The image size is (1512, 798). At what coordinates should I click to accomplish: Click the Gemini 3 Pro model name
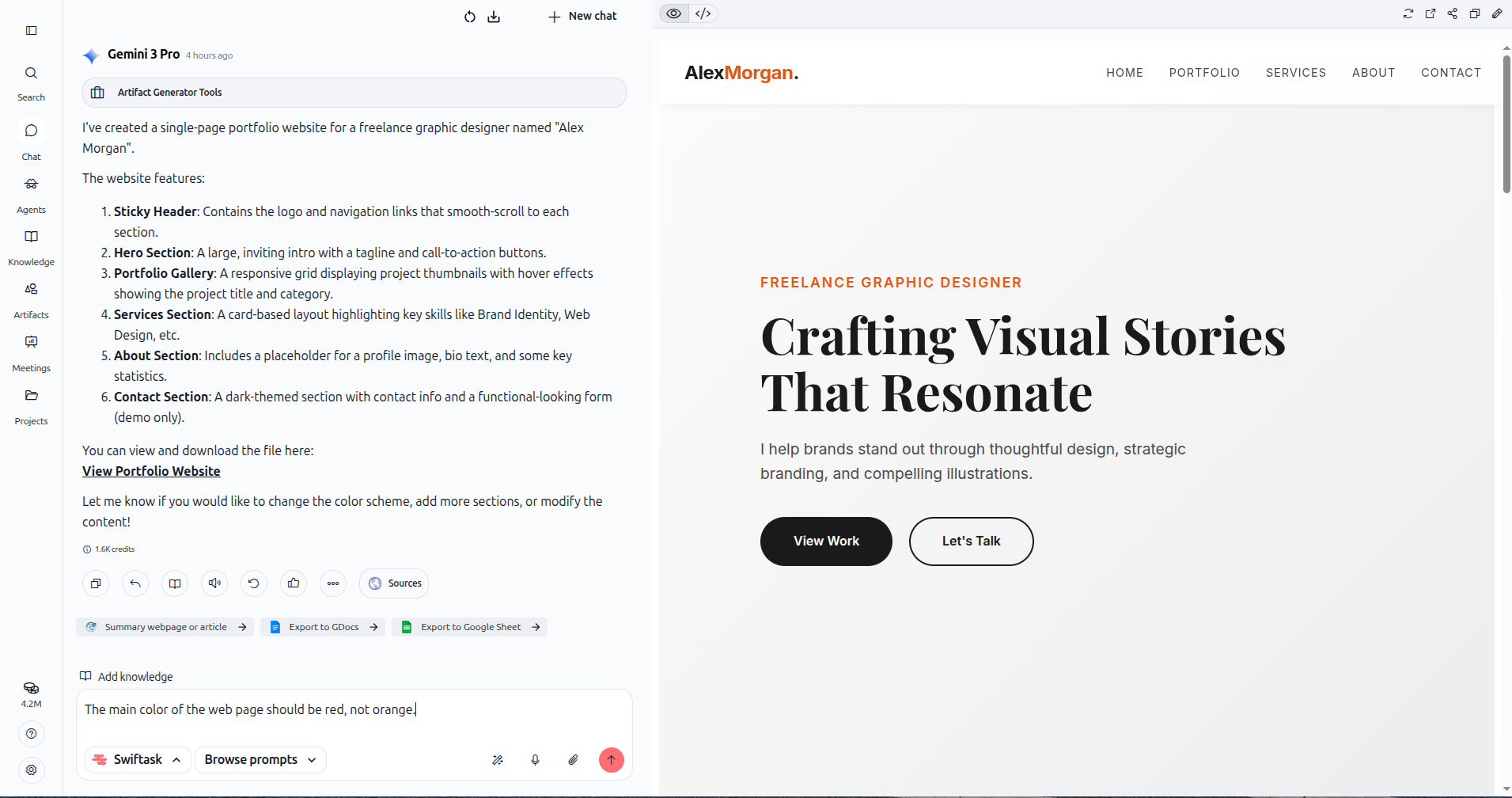tap(144, 54)
